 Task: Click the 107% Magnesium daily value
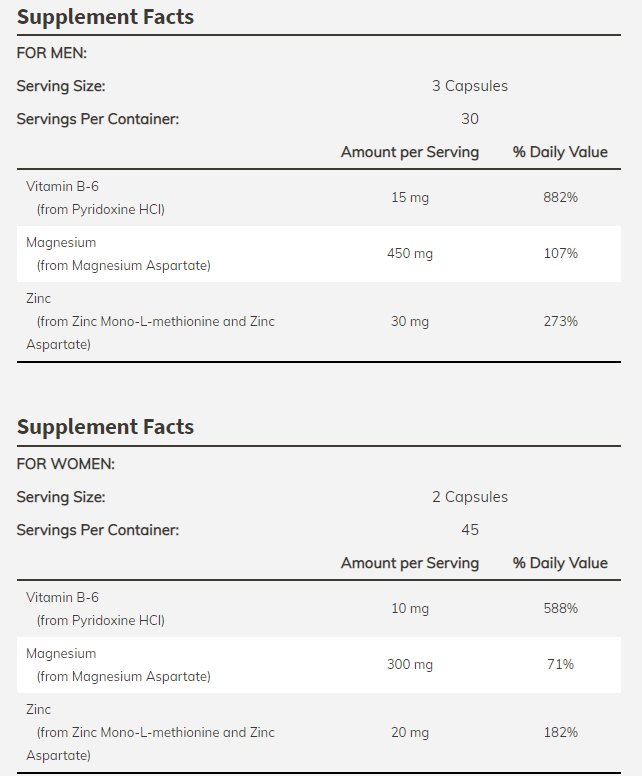point(560,253)
